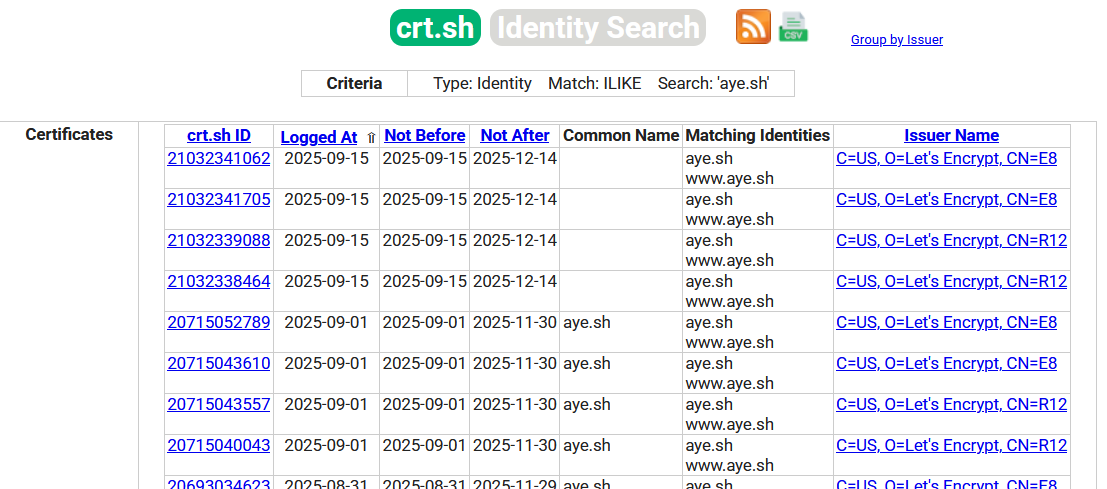The width and height of the screenshot is (1107, 489).
Task: Sort by crt.sh ID column
Action: coord(219,135)
